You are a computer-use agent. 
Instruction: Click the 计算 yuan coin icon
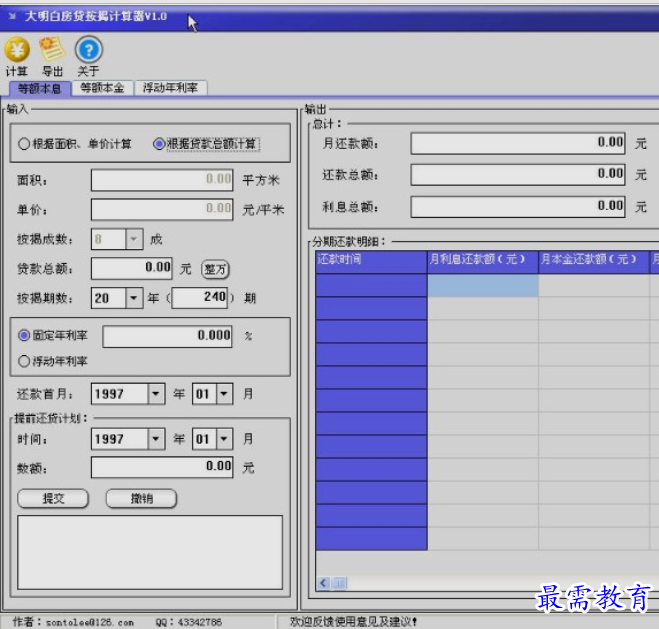tap(17, 50)
